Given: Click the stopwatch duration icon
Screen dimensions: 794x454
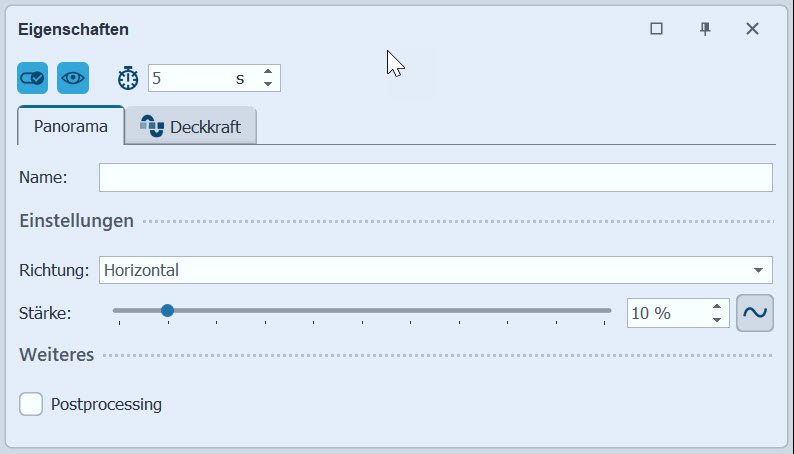Looking at the screenshot, I should pos(128,78).
